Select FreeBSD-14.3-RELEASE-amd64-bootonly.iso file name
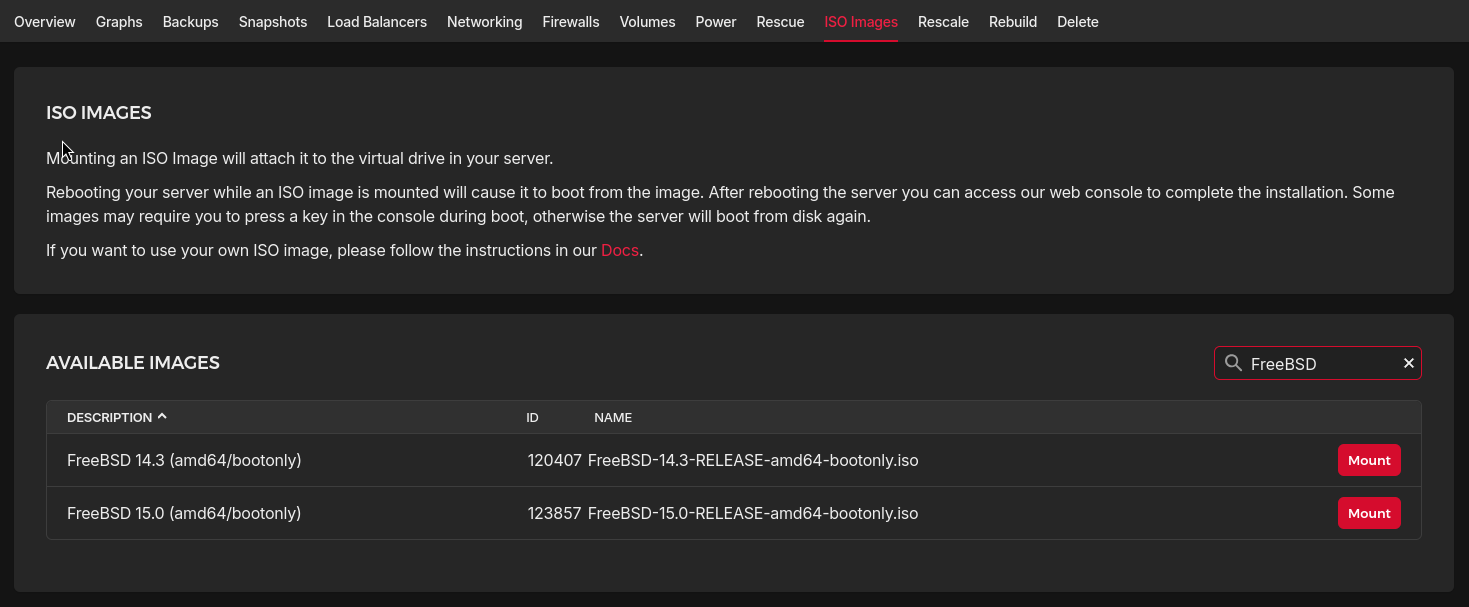 (x=753, y=460)
